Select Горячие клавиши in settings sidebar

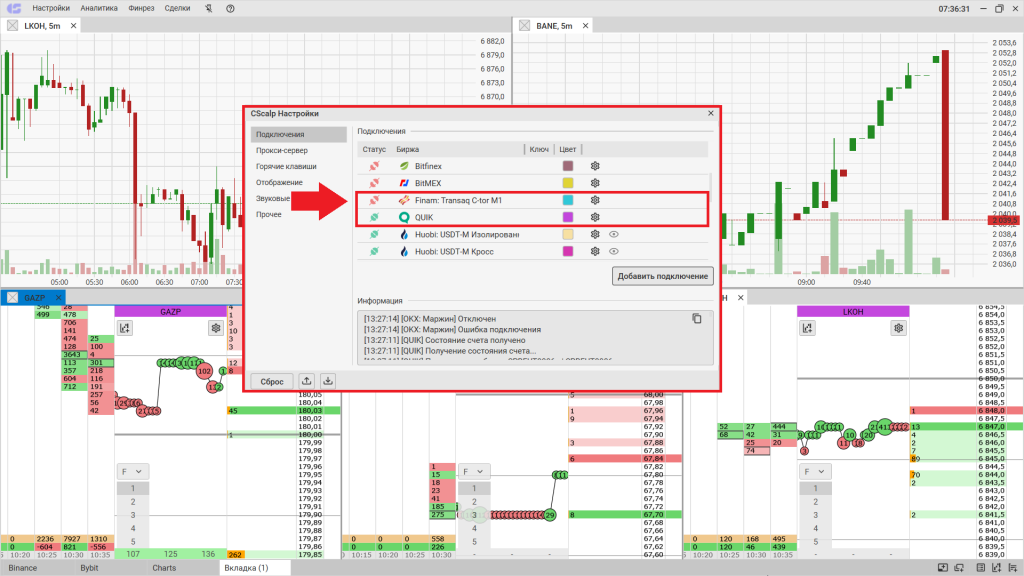(285, 166)
